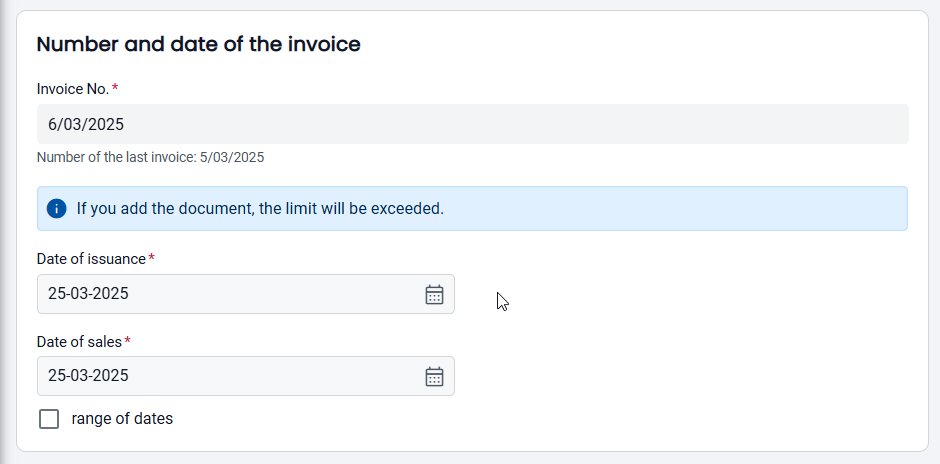This screenshot has height=464, width=940.
Task: Focus the Invoice No. input field
Action: coord(472,124)
